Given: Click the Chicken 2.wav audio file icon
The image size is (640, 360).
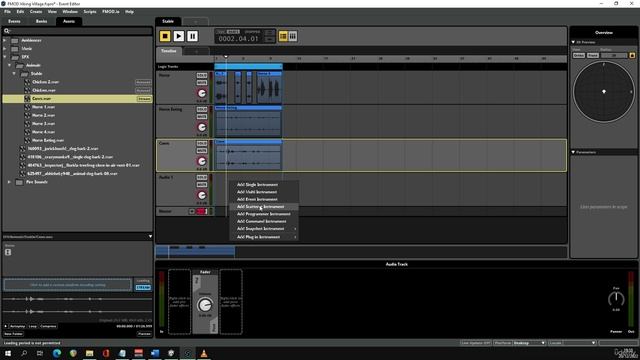Looking at the screenshot, I should [x=27, y=82].
